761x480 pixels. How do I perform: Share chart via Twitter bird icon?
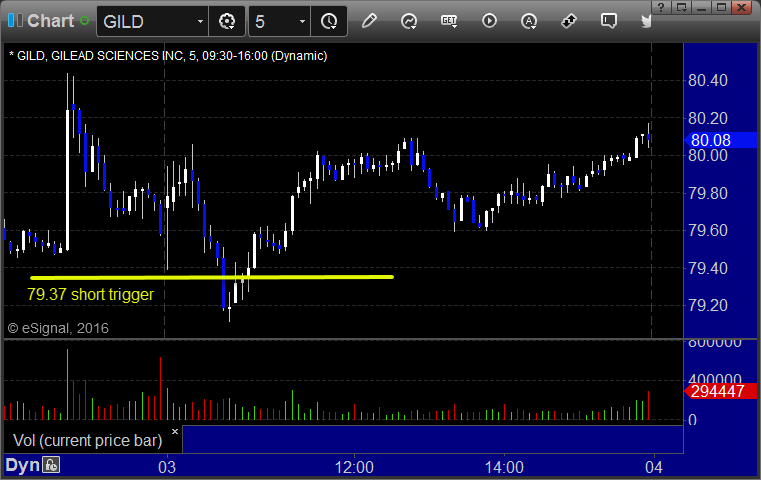(646, 21)
